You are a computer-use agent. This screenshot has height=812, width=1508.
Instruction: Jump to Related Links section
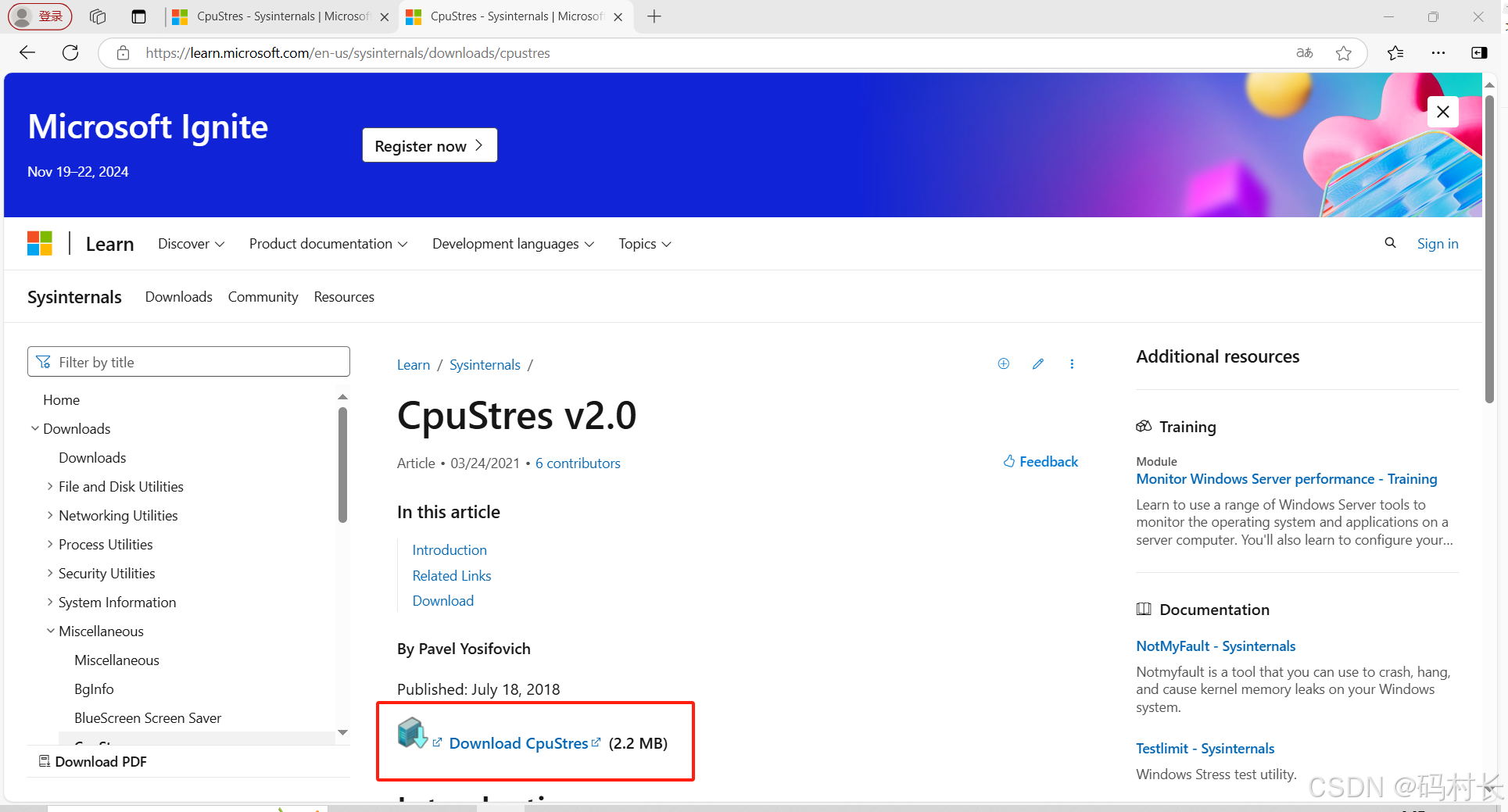tap(452, 576)
